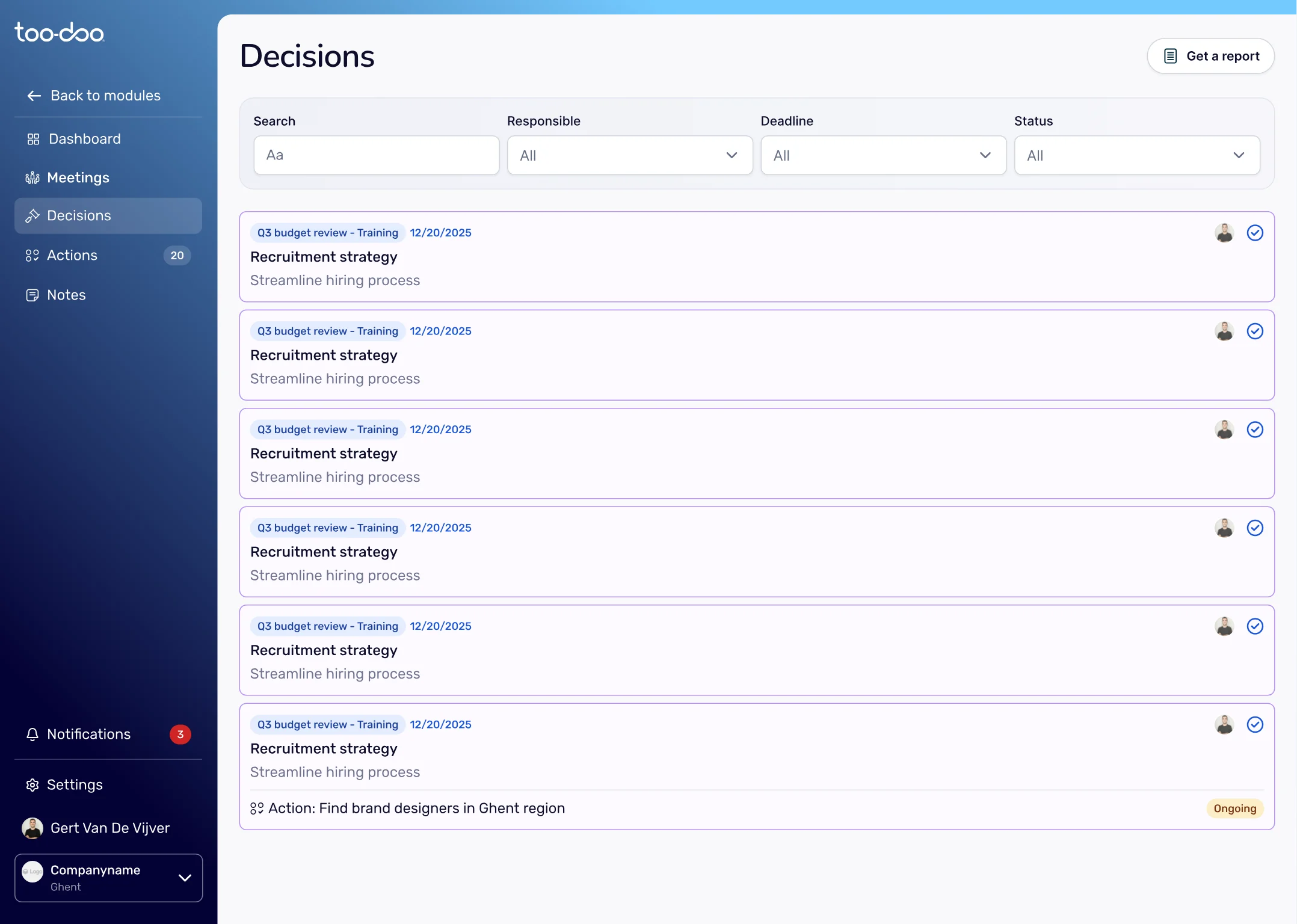1297x924 pixels.
Task: Open Notes in the sidebar
Action: point(108,295)
